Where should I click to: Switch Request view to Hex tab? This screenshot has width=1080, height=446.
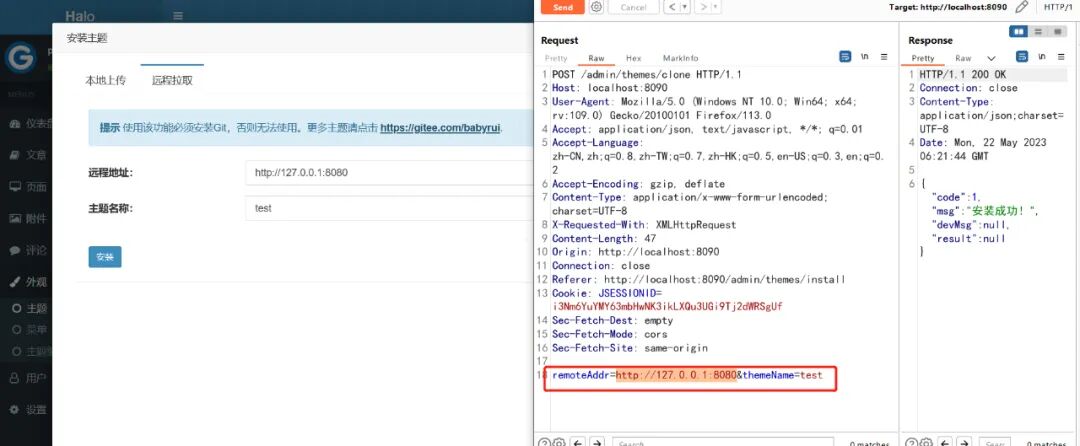[x=634, y=59]
